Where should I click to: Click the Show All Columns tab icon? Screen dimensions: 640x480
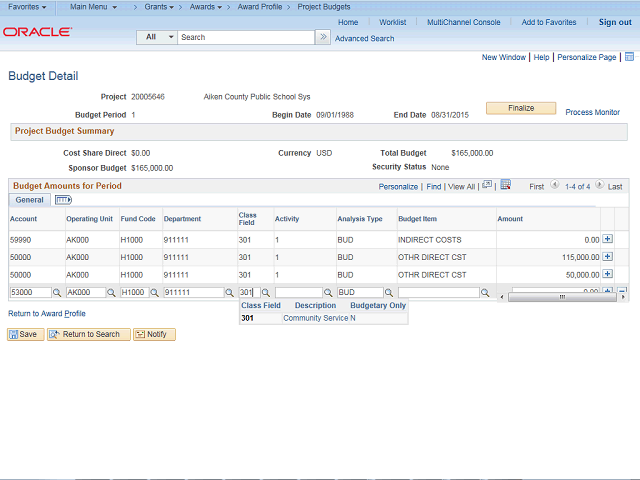click(x=63, y=200)
